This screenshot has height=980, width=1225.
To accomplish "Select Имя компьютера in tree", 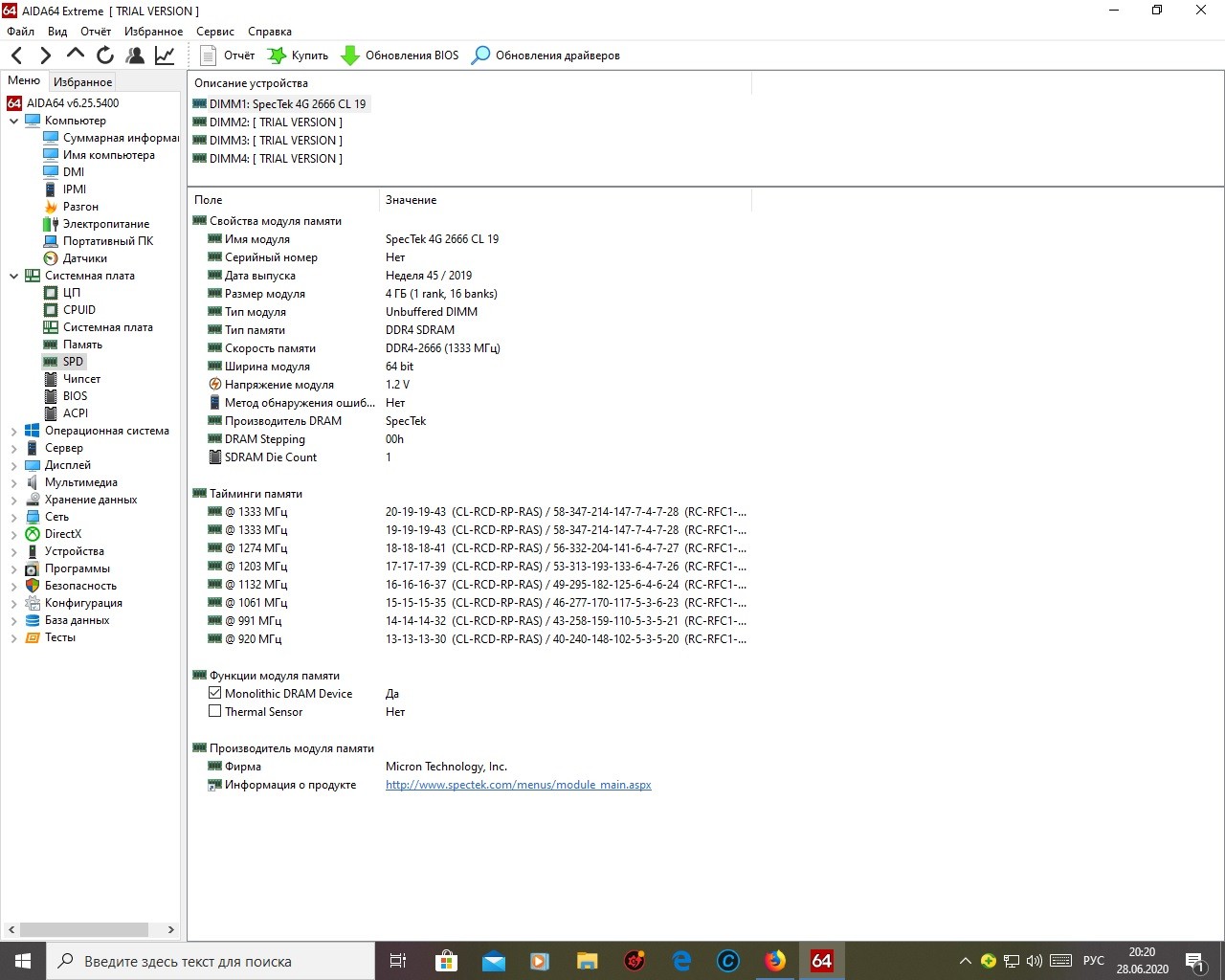I will [100, 155].
